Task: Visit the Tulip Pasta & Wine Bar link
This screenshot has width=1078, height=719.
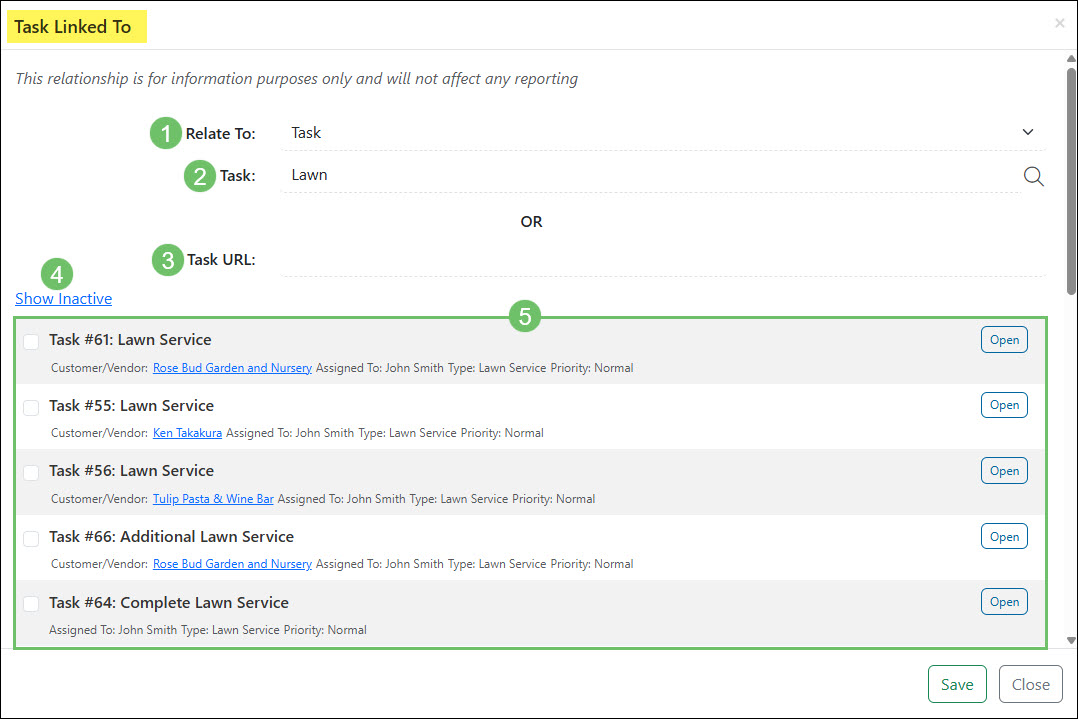Action: (213, 497)
